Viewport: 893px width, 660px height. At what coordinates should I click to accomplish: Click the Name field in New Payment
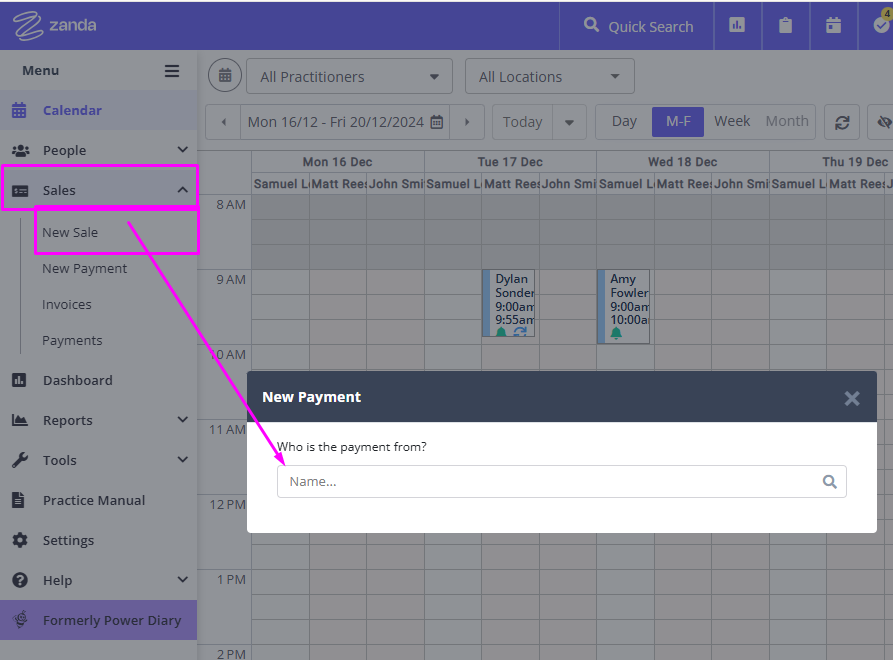[x=562, y=482]
